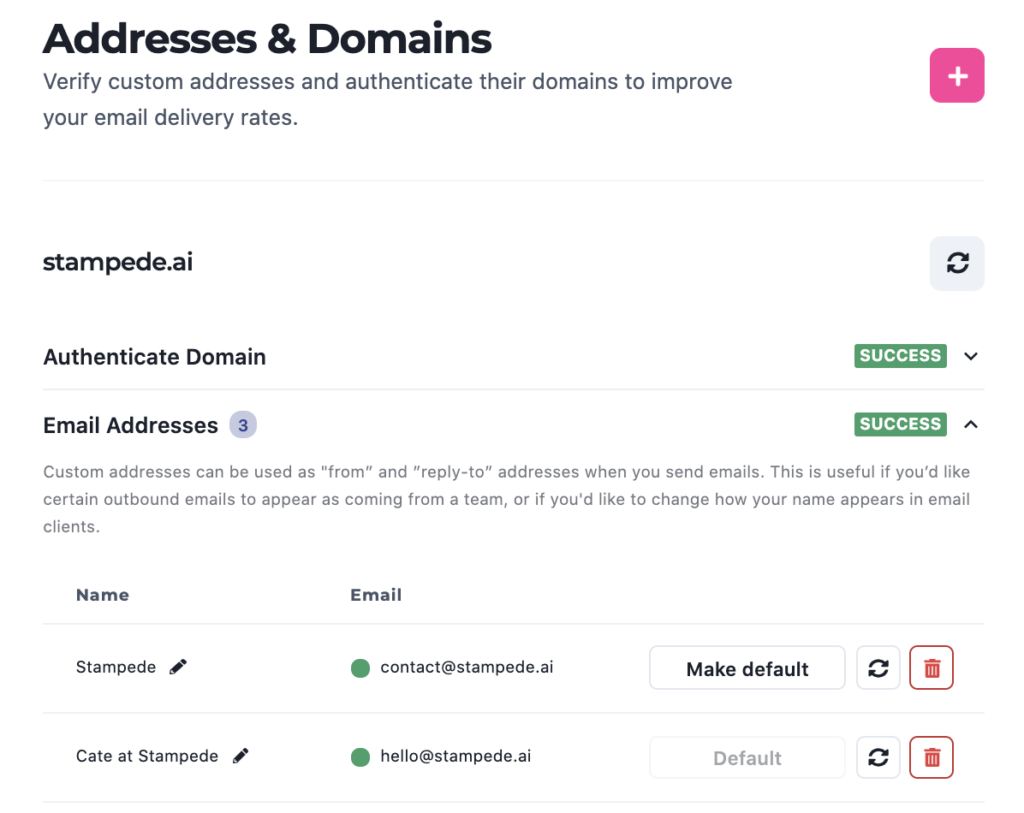The width and height of the screenshot is (1024, 813).
Task: Click the stampede.ai domain title
Action: 118,263
